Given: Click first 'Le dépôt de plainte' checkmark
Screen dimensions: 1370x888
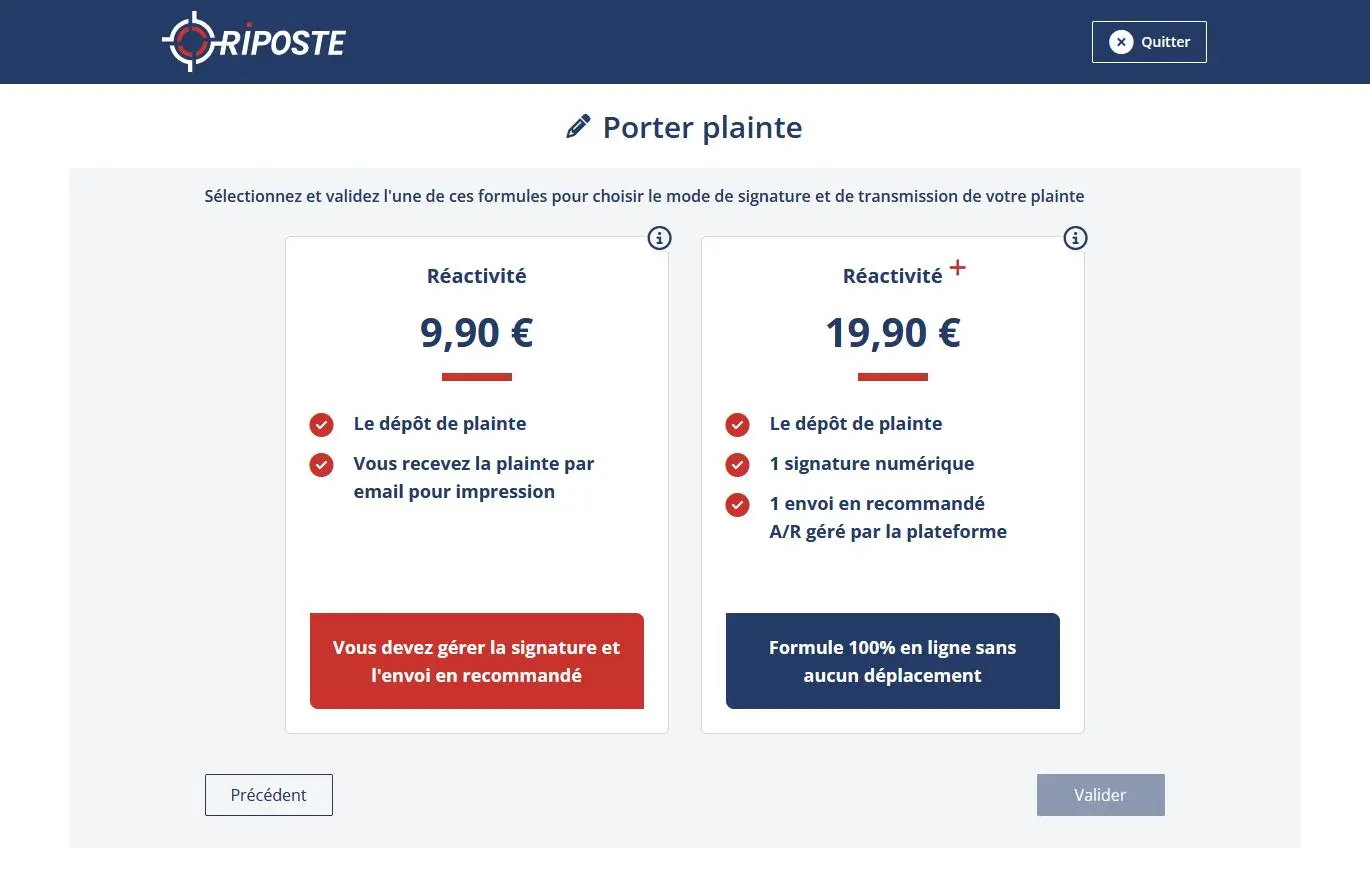Looking at the screenshot, I should [x=321, y=424].
